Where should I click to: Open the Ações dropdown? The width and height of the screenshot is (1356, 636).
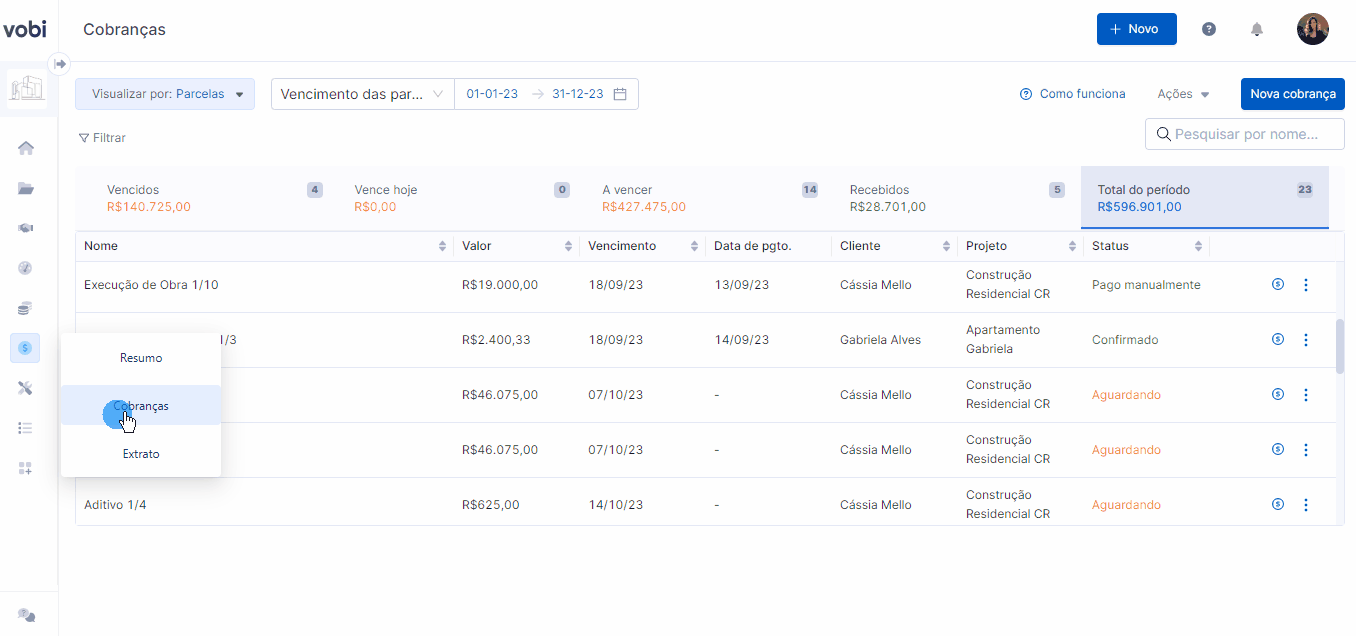(x=1183, y=94)
